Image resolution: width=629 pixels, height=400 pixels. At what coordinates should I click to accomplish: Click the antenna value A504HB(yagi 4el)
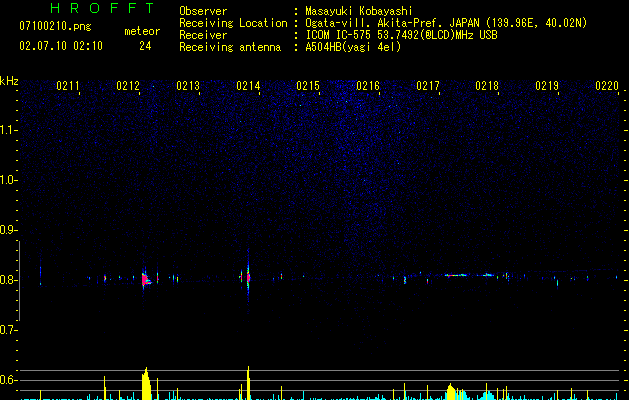353,47
